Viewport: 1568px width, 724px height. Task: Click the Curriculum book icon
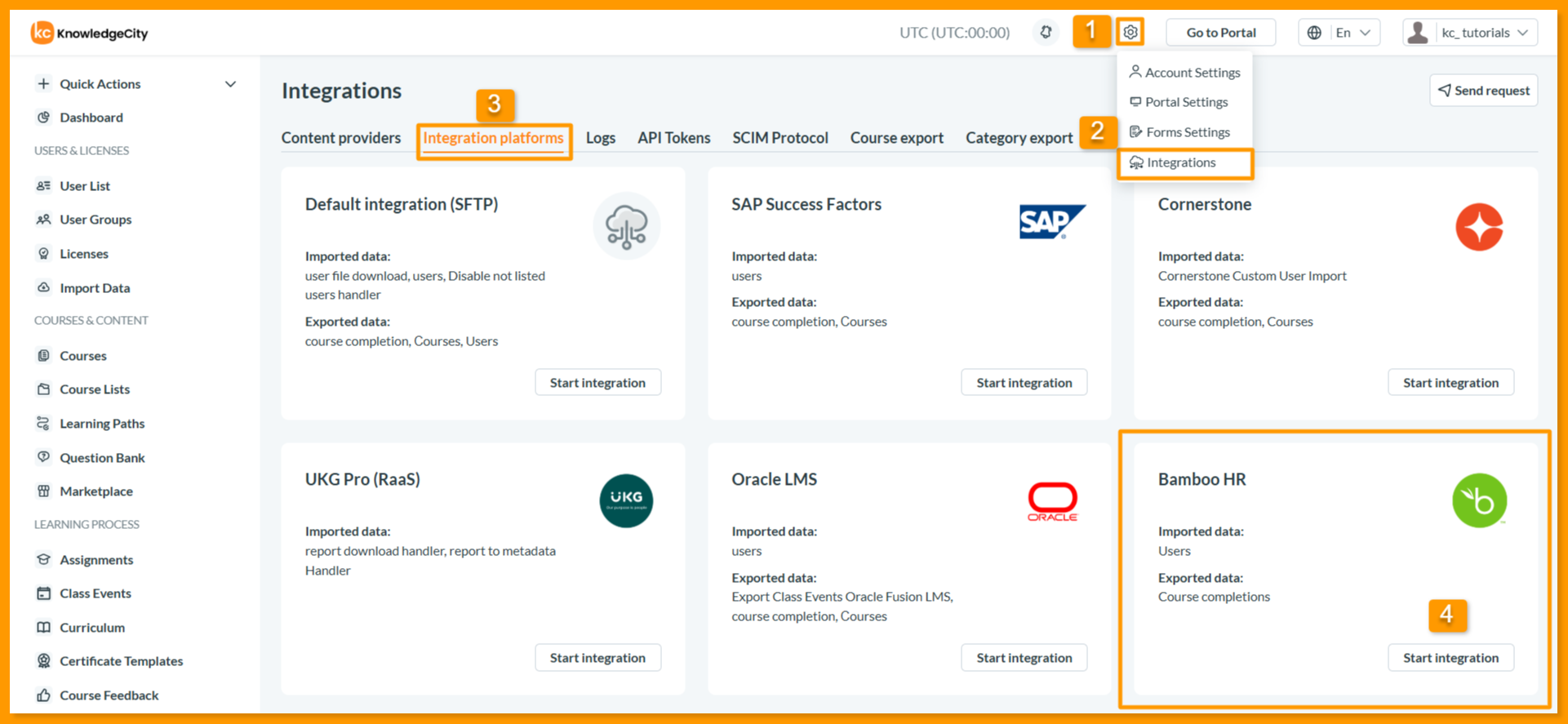(44, 628)
